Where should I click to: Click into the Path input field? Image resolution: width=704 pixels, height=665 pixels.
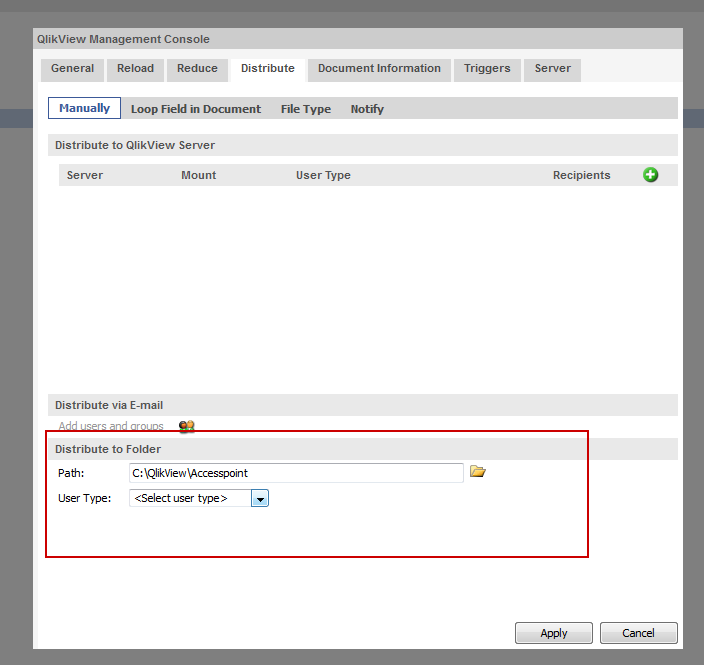pyautogui.click(x=296, y=473)
